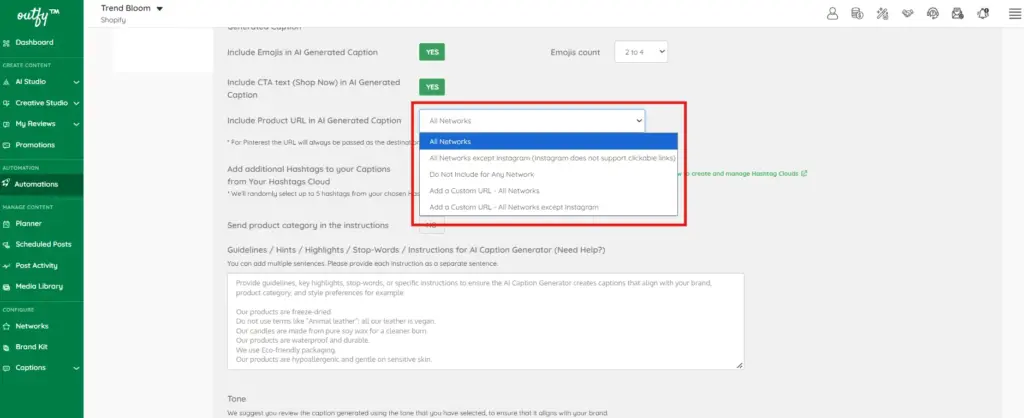Click the Emojis count label

pyautogui.click(x=575, y=52)
